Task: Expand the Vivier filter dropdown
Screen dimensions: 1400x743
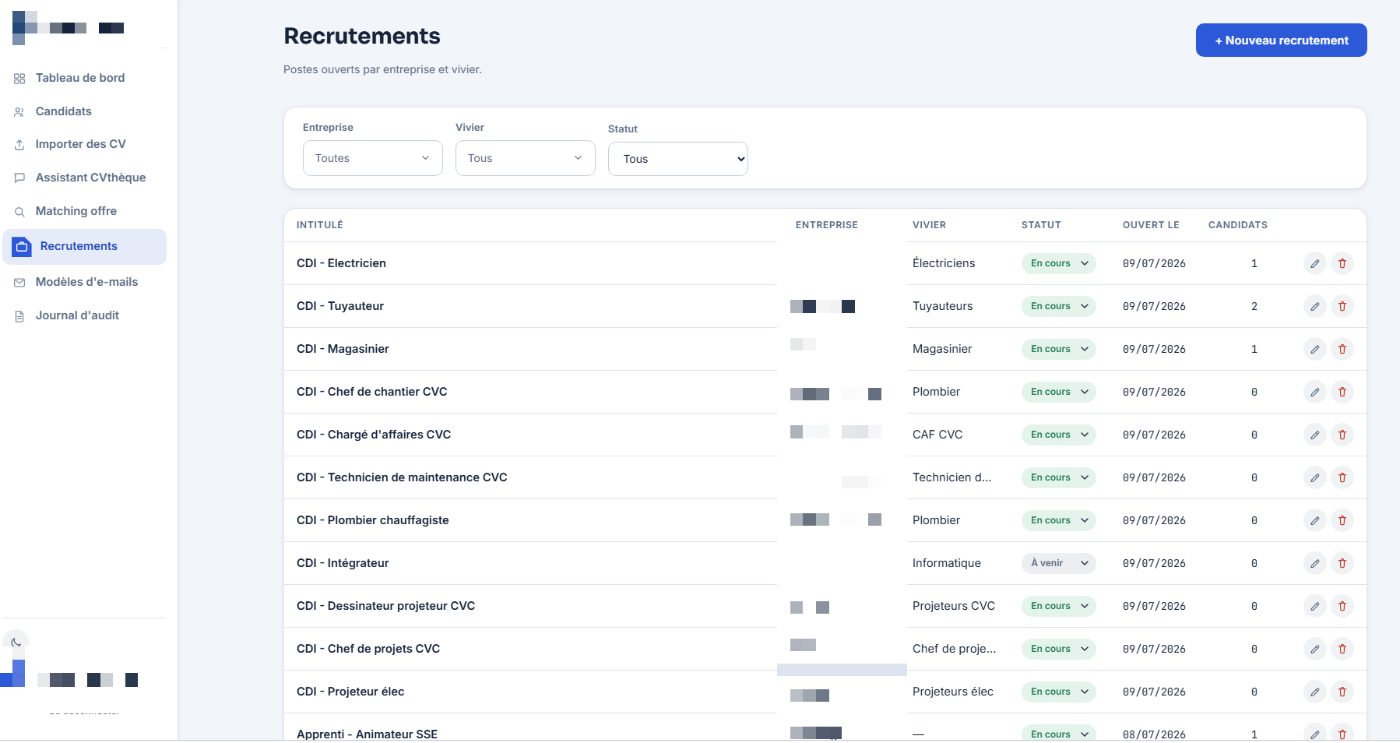Action: (525, 158)
